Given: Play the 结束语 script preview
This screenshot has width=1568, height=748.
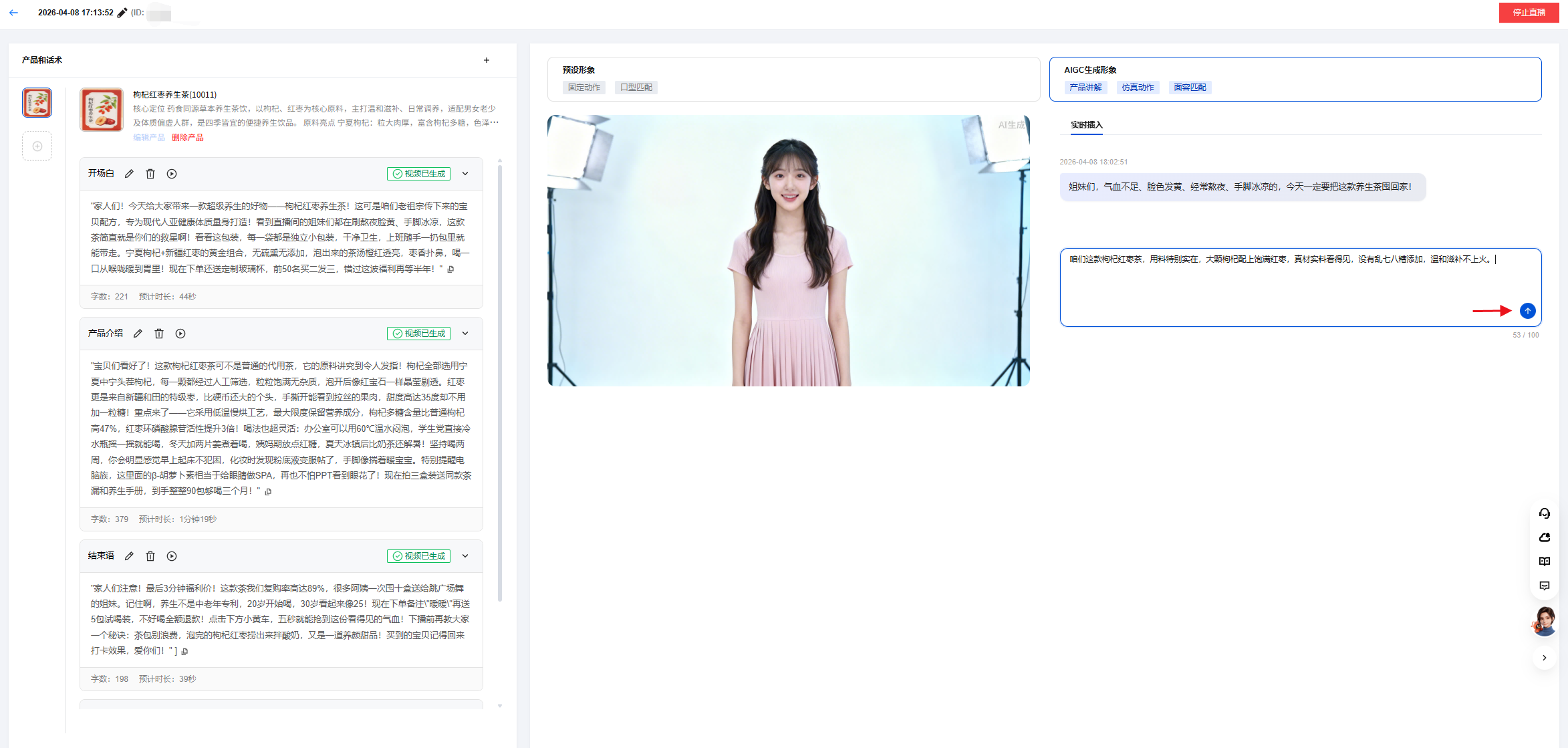Looking at the screenshot, I should [172, 556].
